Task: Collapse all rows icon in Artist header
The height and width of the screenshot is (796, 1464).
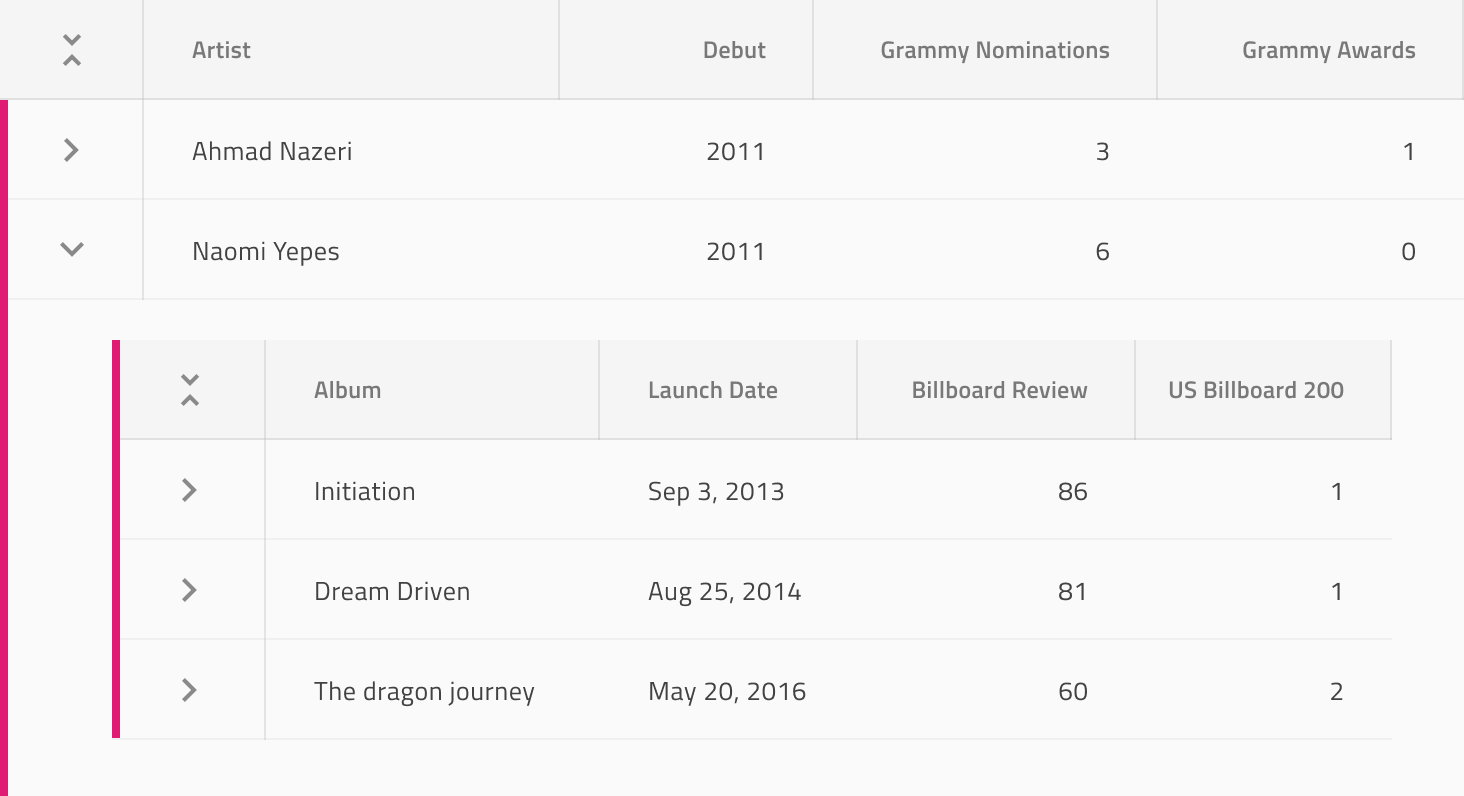Action: (x=71, y=50)
